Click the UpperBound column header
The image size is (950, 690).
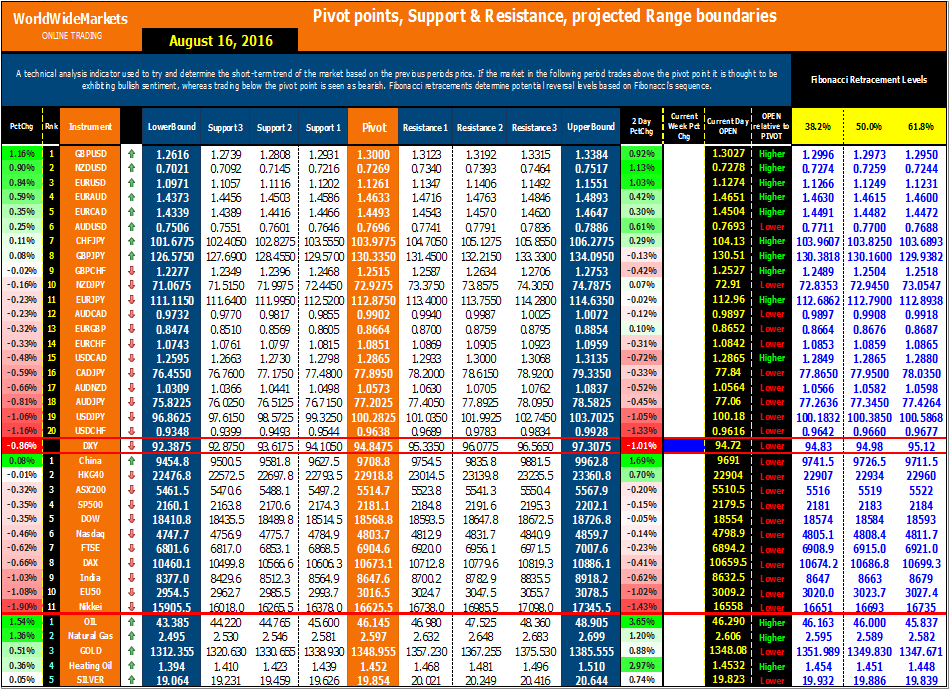point(591,127)
